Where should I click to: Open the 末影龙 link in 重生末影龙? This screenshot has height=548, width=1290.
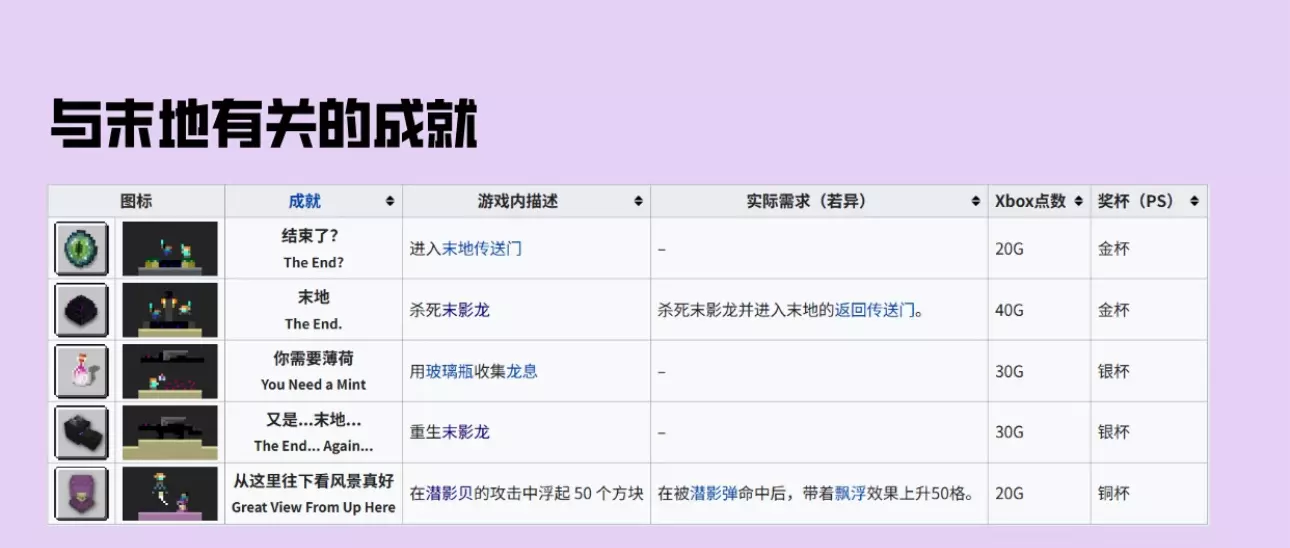[x=466, y=432]
